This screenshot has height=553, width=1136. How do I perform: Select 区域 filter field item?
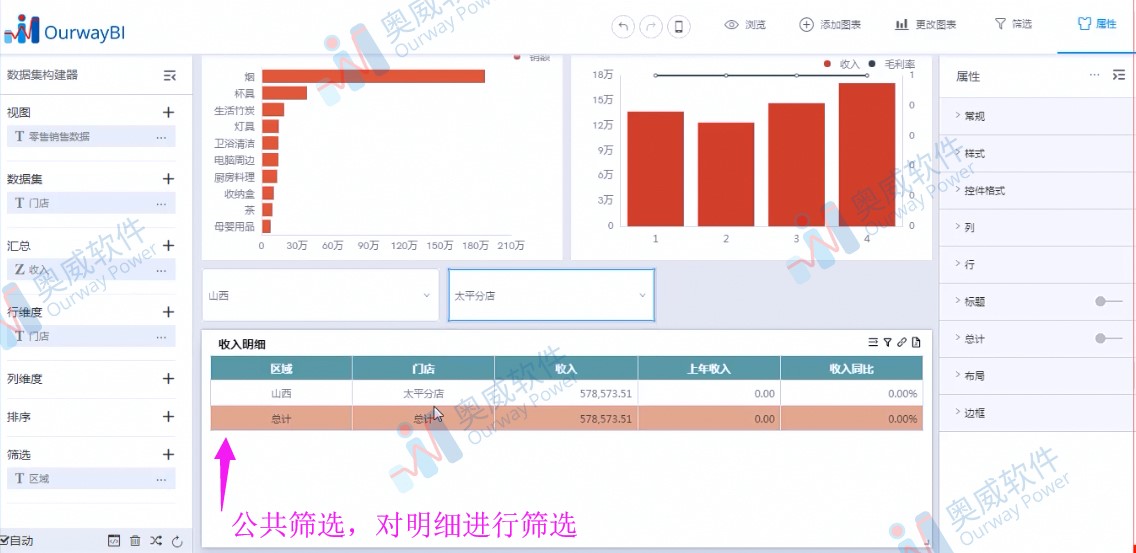[91, 478]
